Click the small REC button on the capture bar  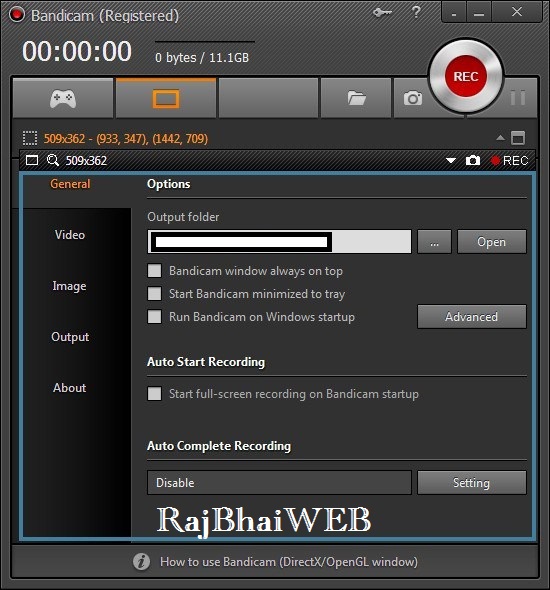pyautogui.click(x=510, y=161)
